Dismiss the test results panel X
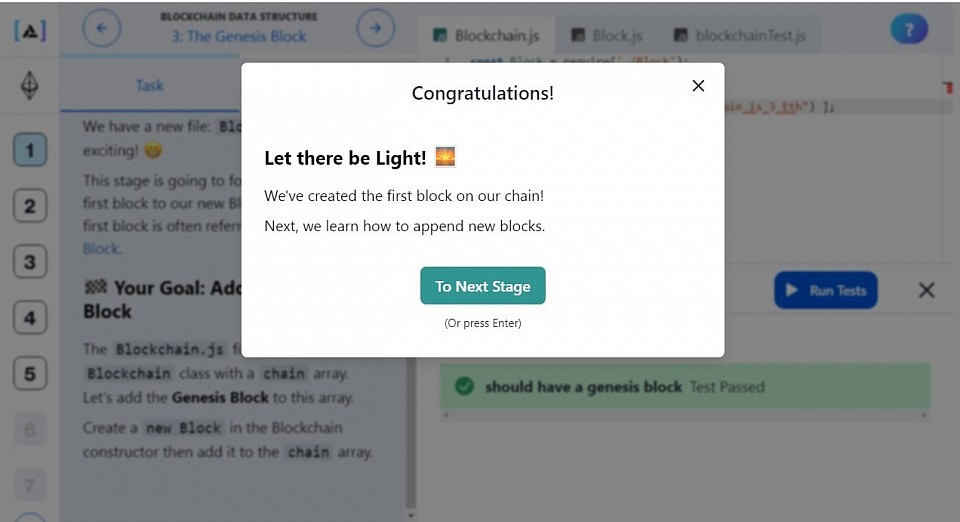Screen dimensions: 960x522 (926, 290)
